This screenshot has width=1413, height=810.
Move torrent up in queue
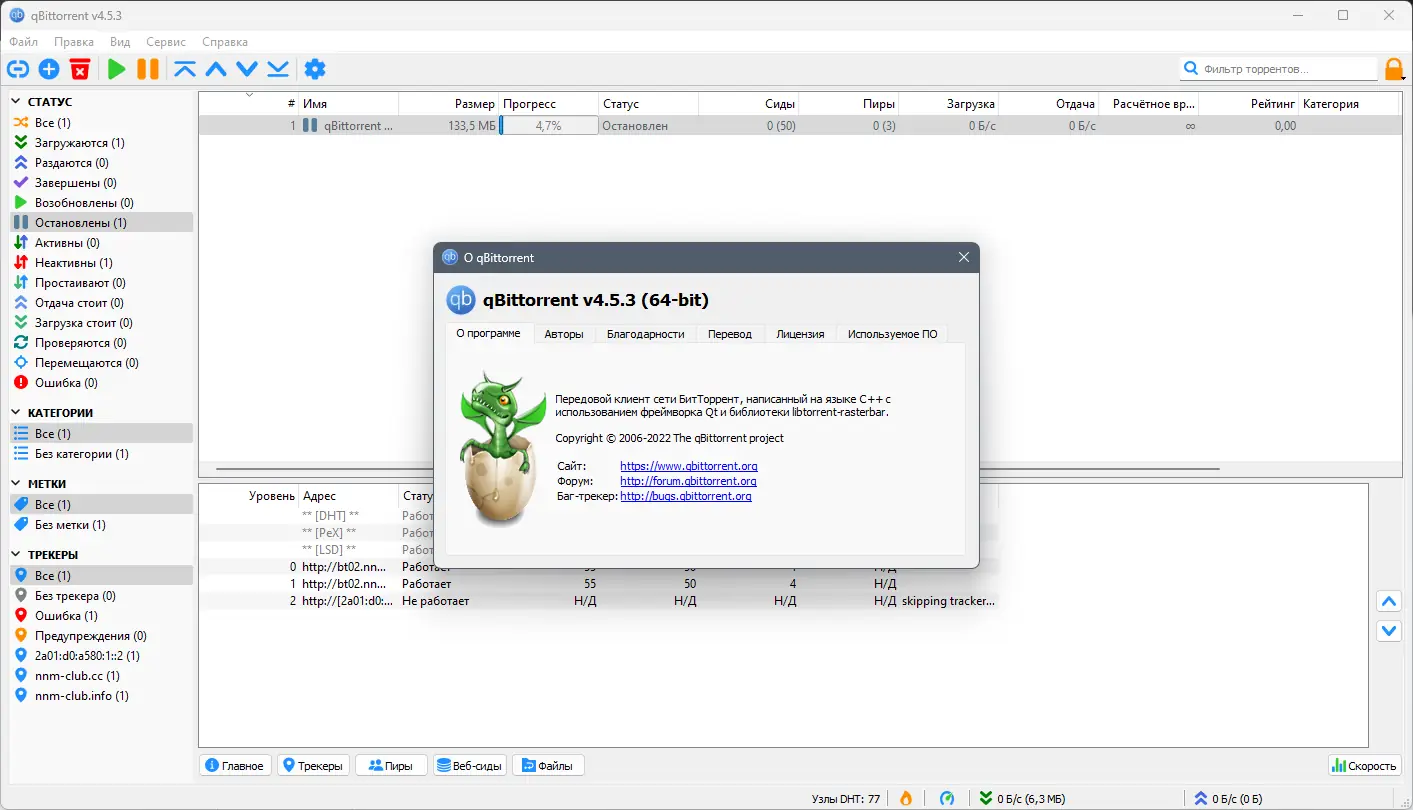216,69
